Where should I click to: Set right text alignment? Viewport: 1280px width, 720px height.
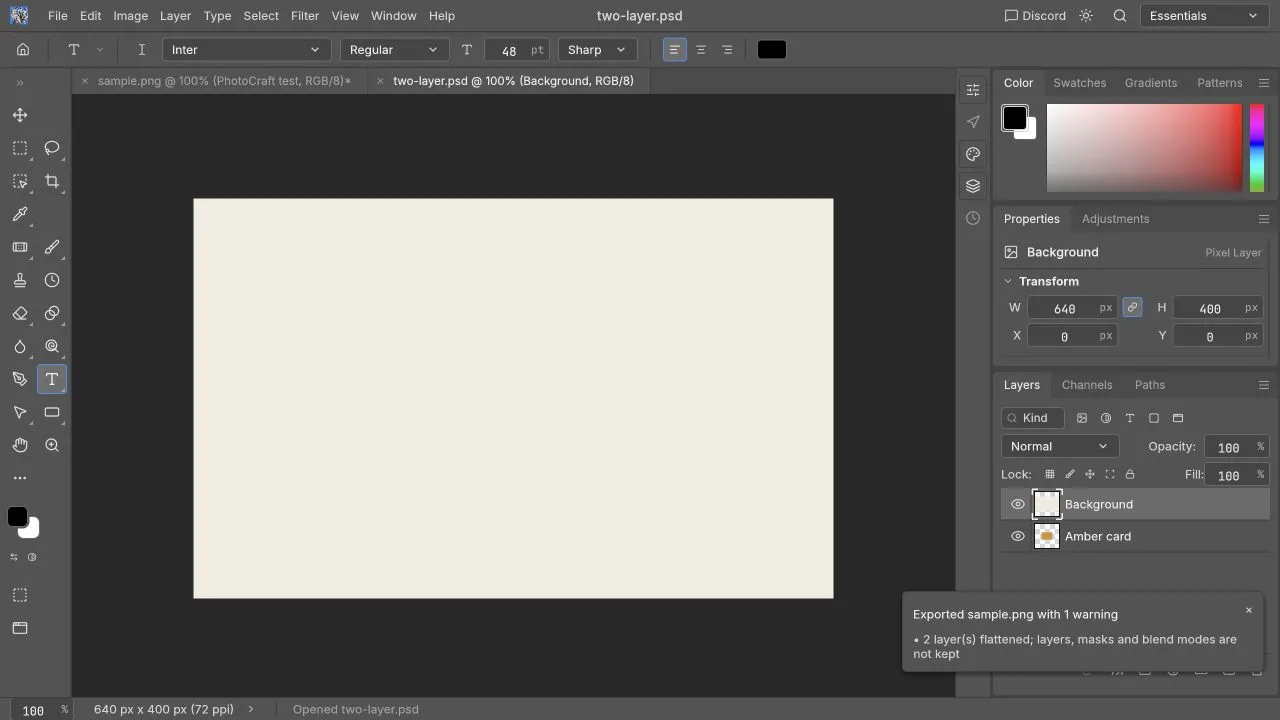(727, 50)
